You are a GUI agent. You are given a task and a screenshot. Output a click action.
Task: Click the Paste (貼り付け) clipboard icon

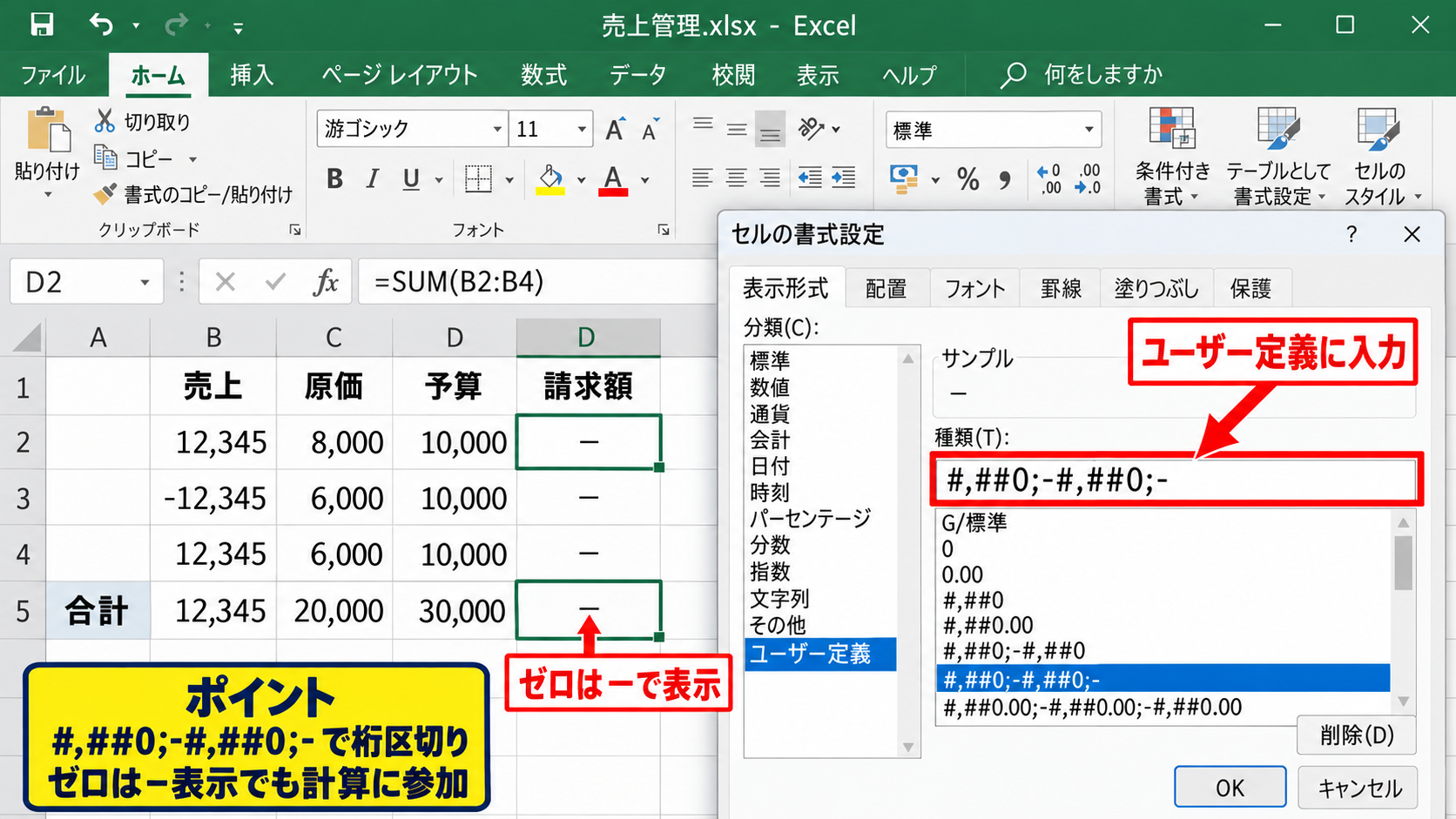tap(48, 131)
